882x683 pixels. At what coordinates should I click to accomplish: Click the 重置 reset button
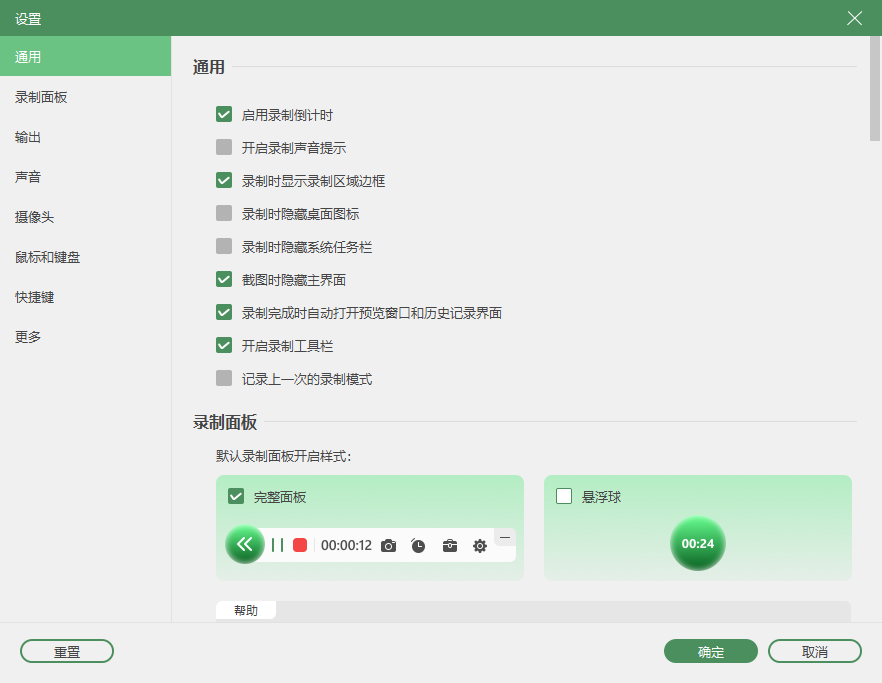pyautogui.click(x=67, y=651)
